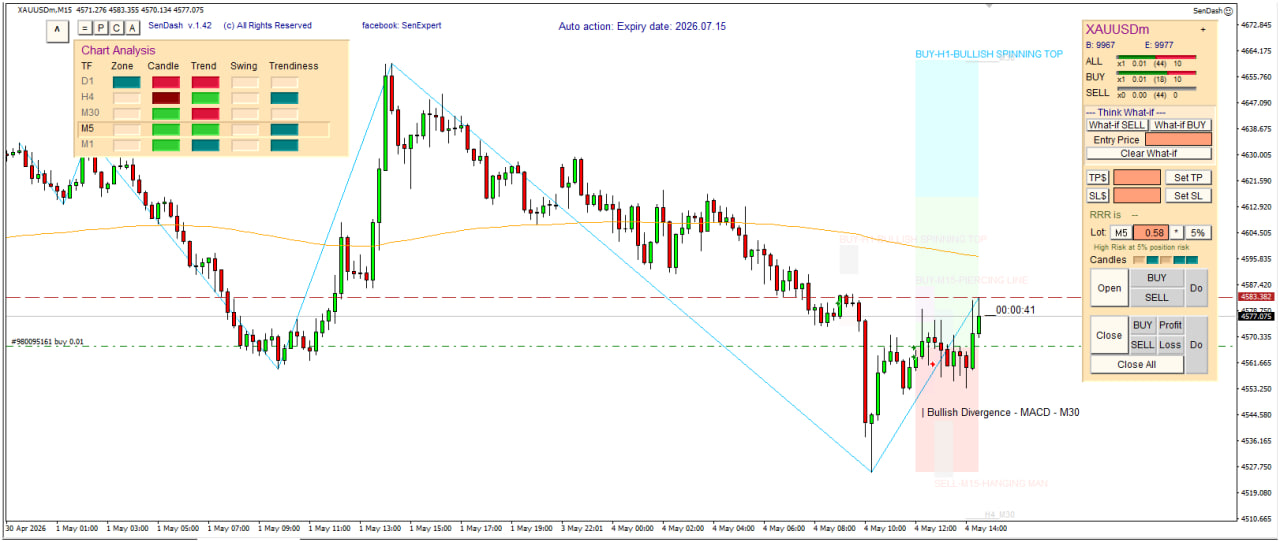Click the * button beside the lot

point(1177,232)
